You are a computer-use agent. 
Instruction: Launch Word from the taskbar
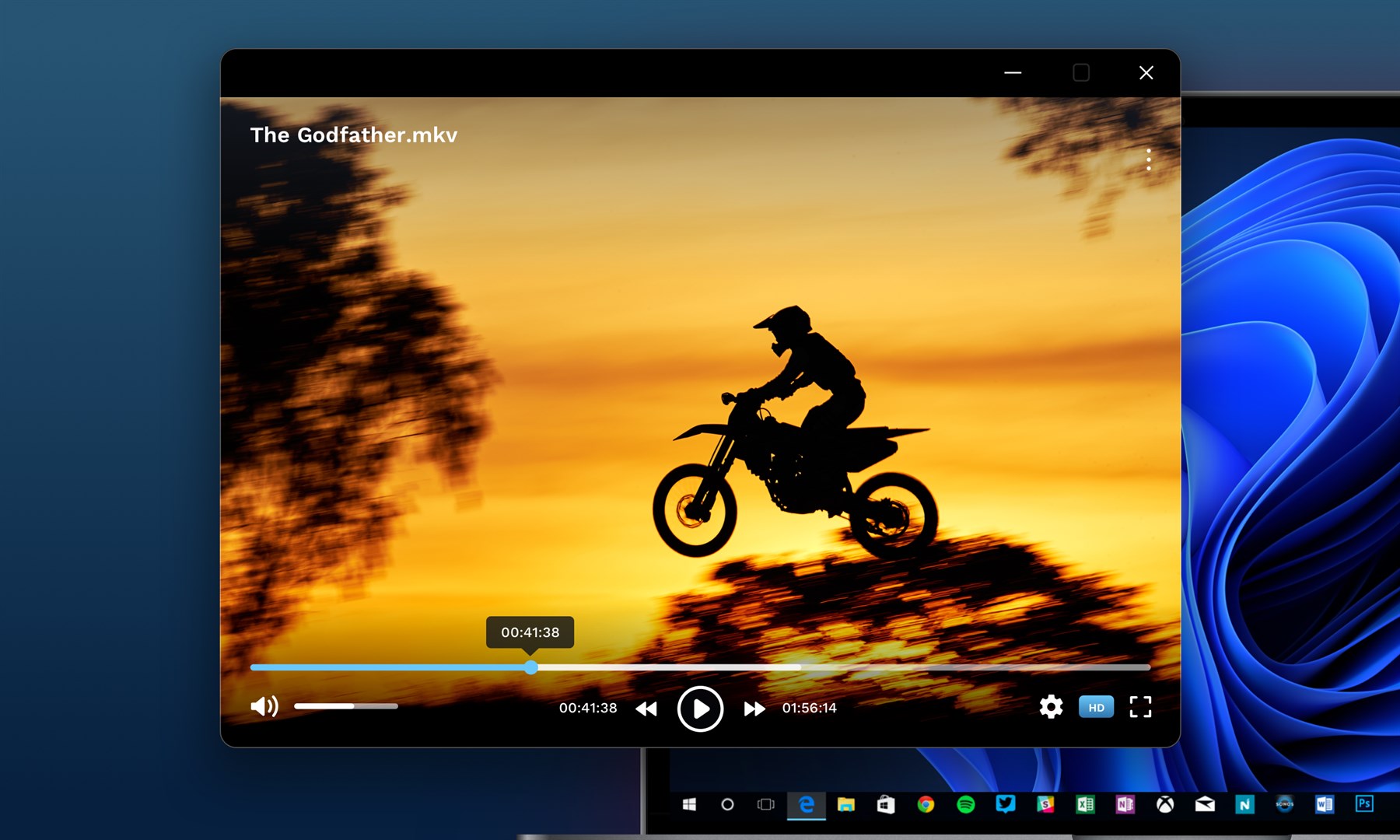1325,804
